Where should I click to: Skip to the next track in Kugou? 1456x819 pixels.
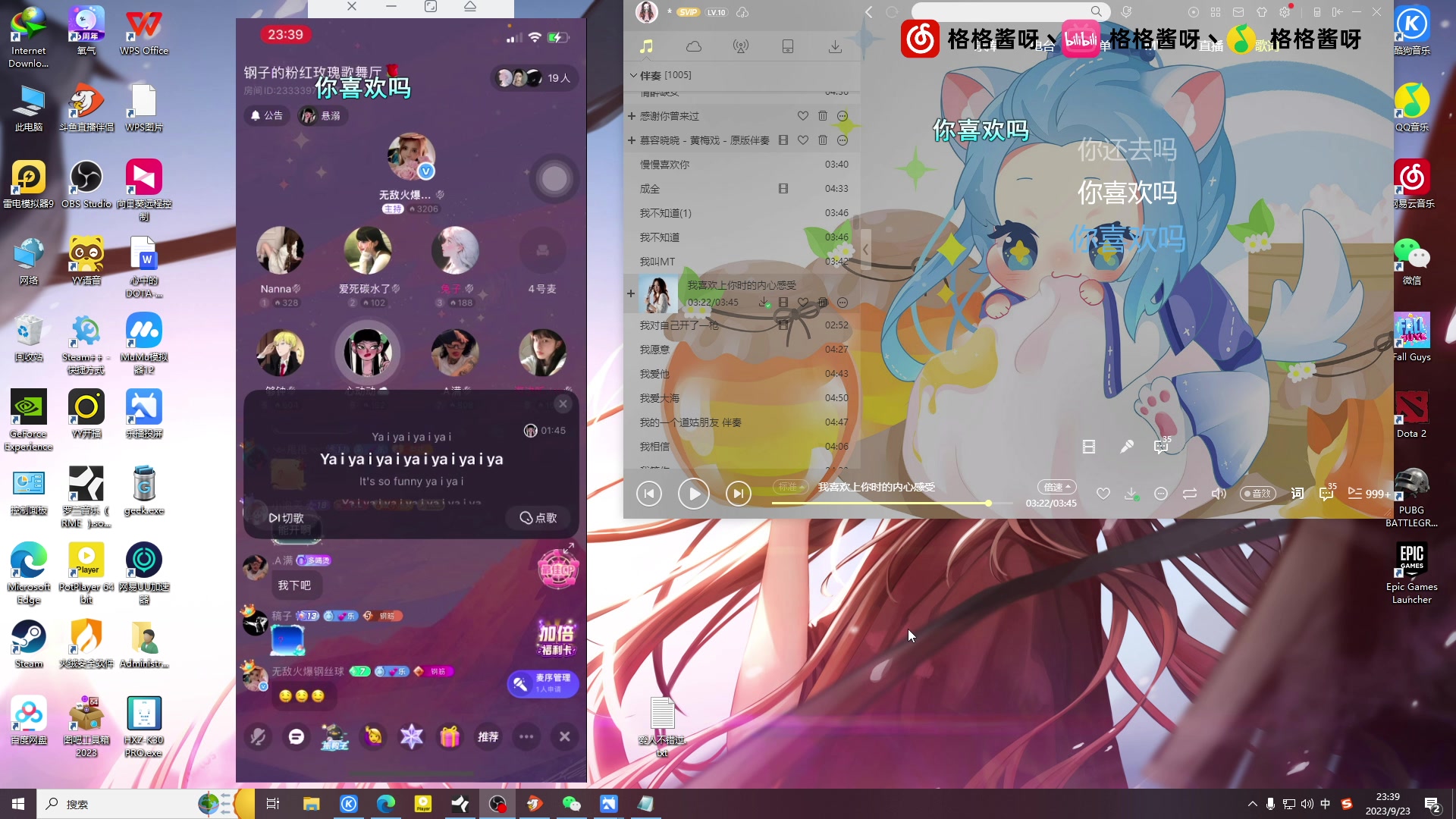[x=738, y=494]
